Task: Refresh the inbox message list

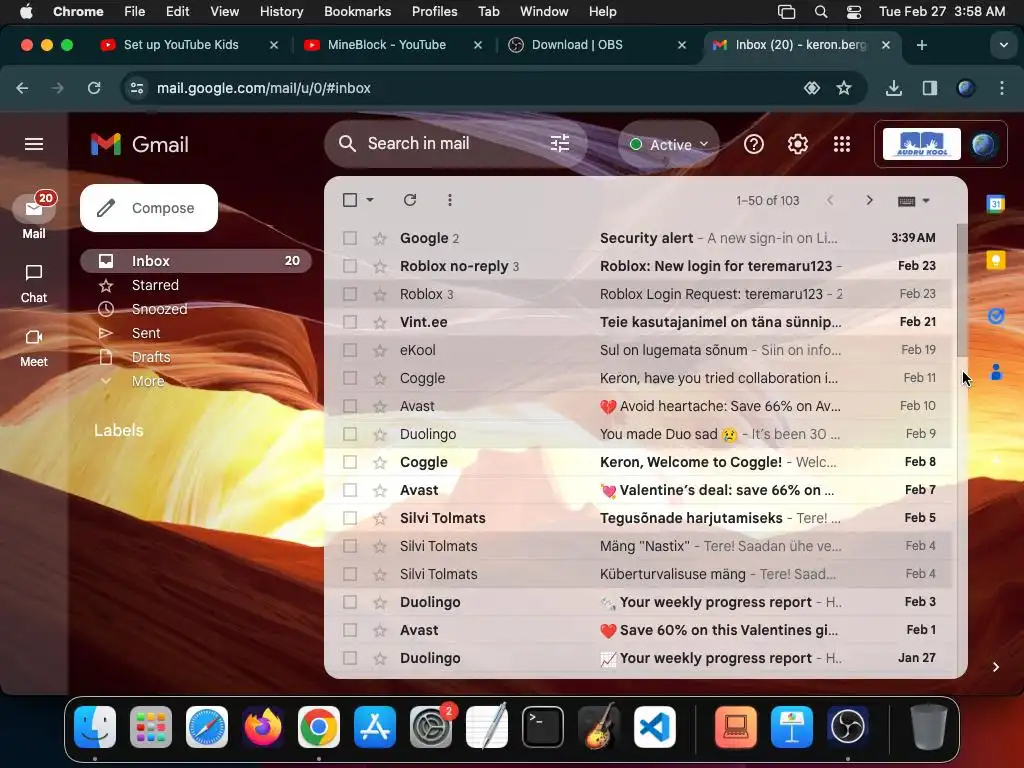Action: [x=410, y=200]
